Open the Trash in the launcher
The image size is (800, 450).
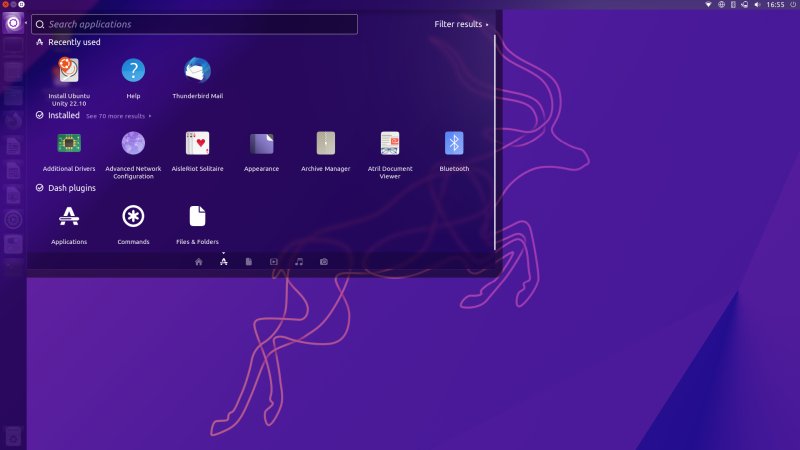[x=13, y=437]
